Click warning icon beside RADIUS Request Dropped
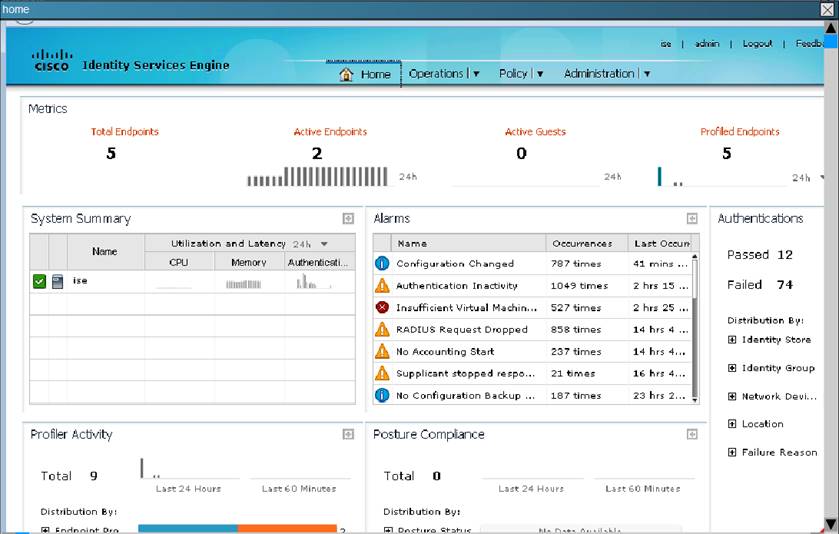Screen dimensions: 839x534 point(381,330)
